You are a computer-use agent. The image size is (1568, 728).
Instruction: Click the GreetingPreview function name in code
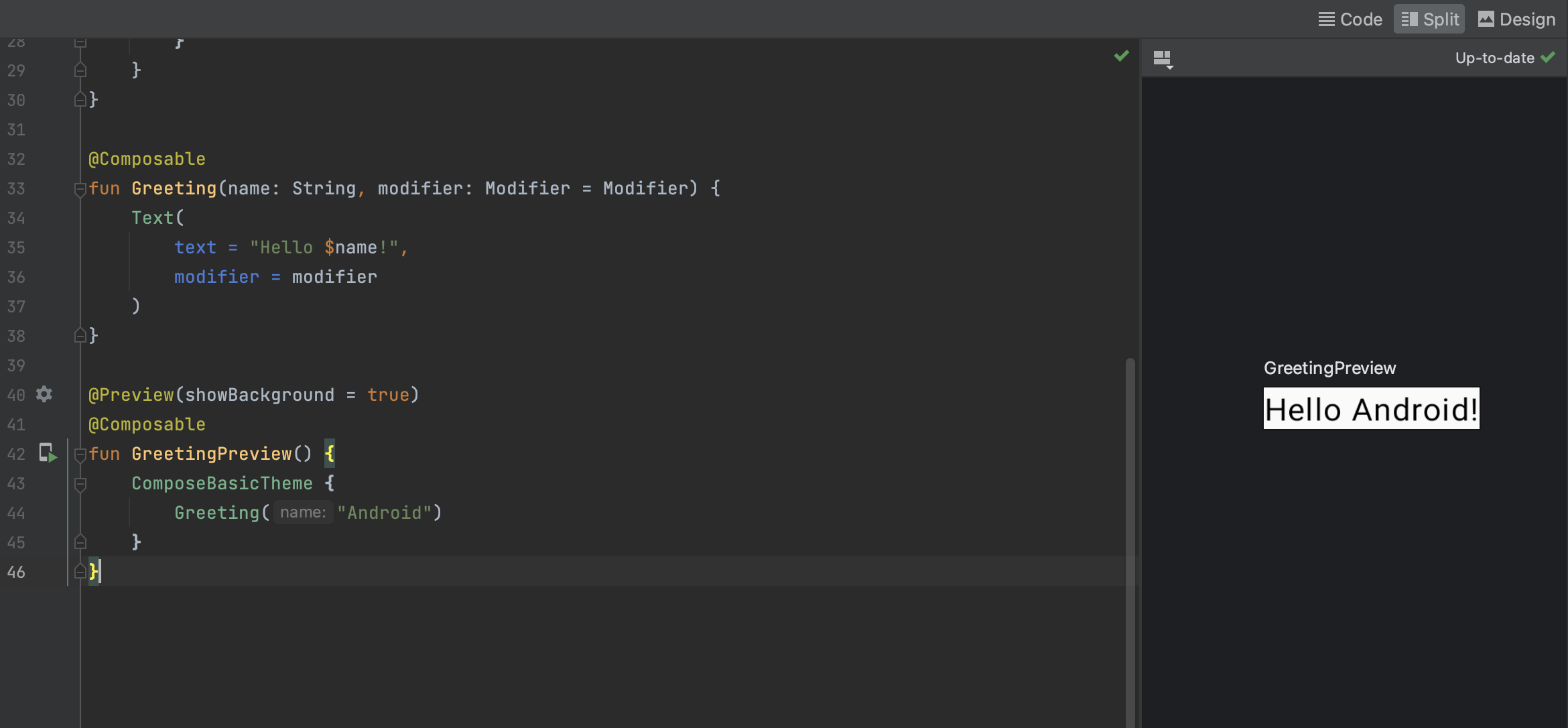212,454
